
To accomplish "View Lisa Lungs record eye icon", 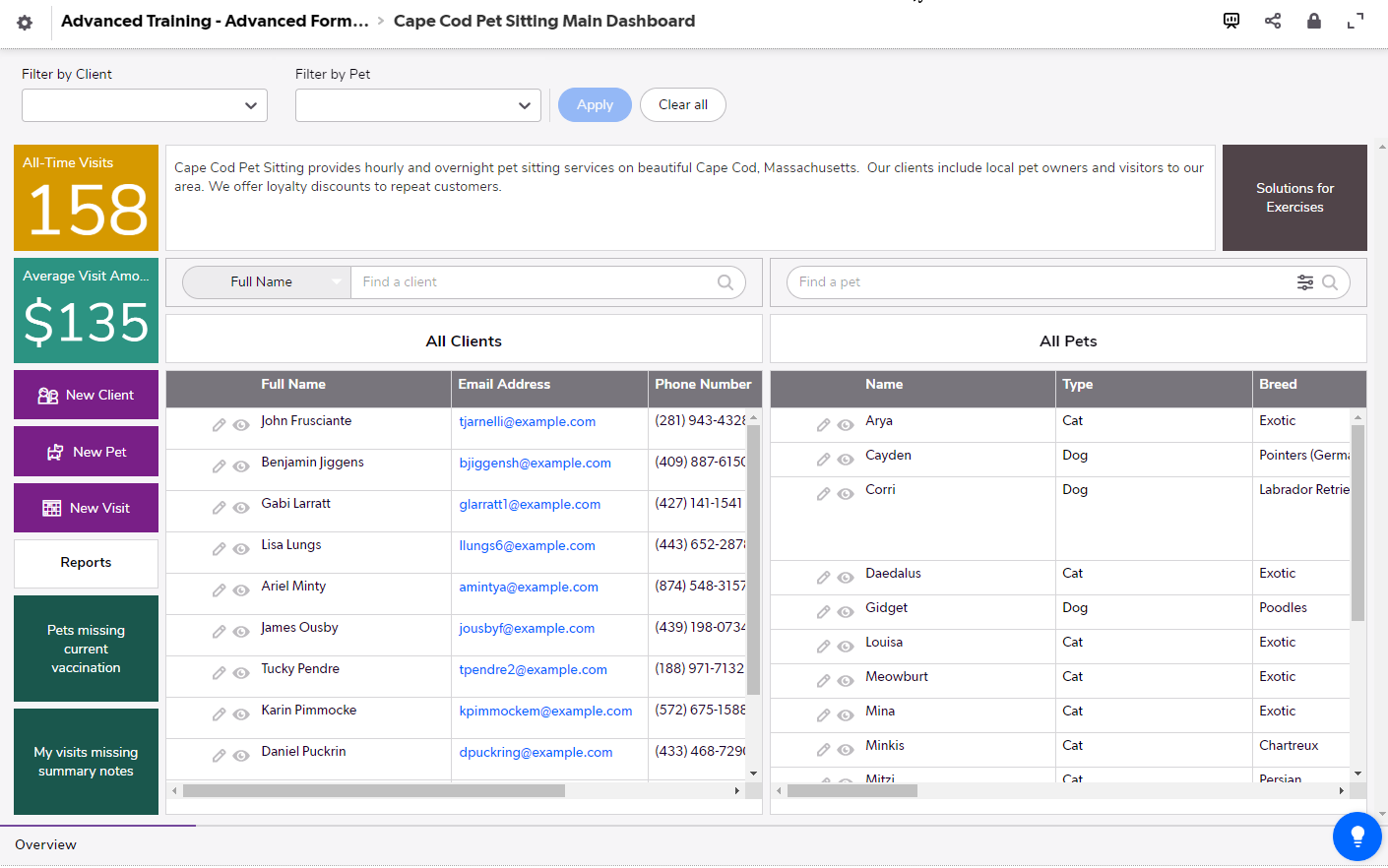I will coord(241,549).
